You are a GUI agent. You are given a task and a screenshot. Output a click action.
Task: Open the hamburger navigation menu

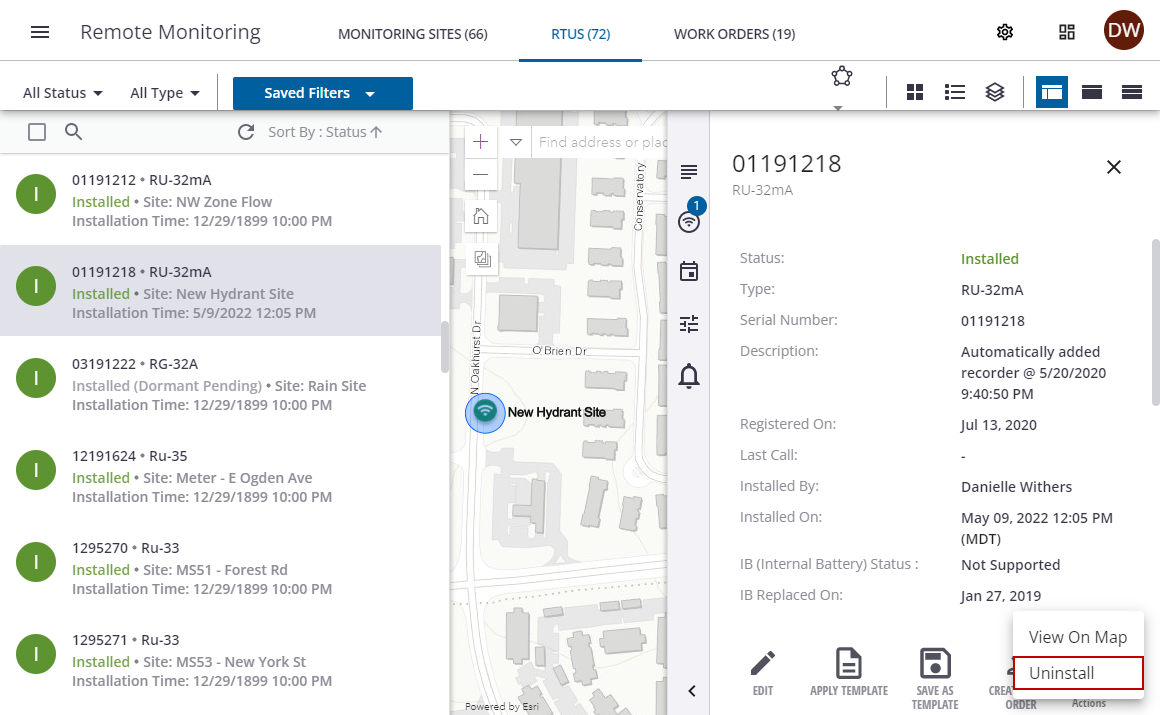40,32
